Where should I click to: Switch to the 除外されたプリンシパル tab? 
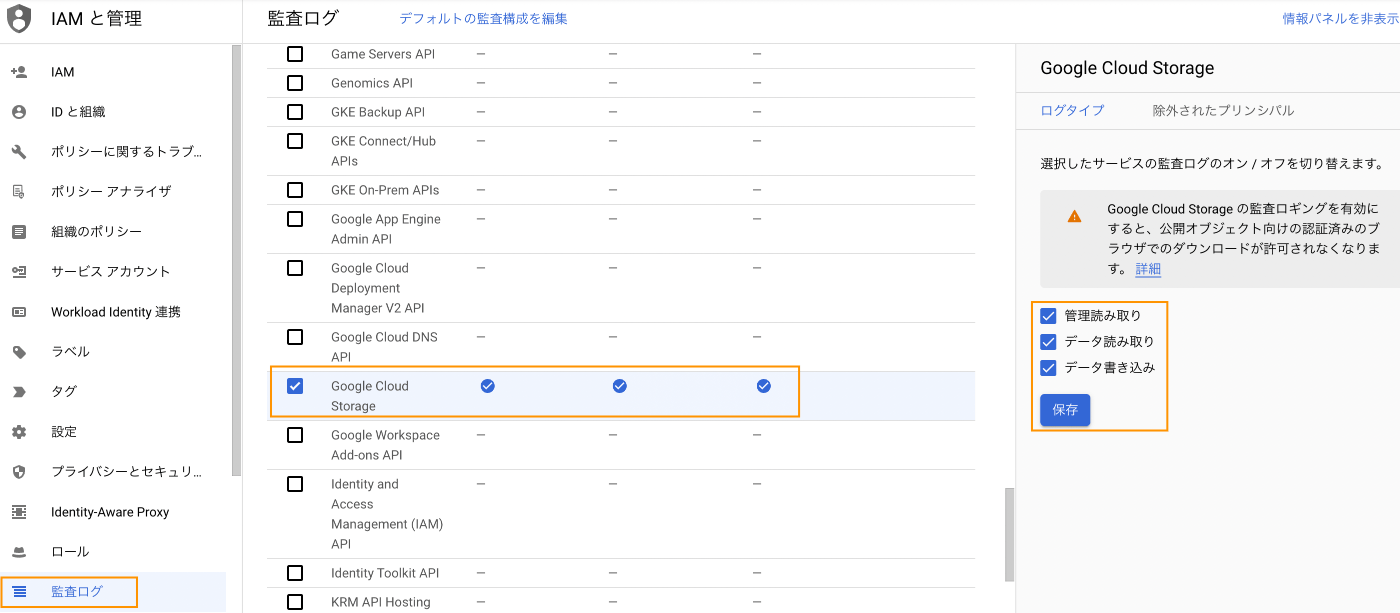pyautogui.click(x=1223, y=111)
